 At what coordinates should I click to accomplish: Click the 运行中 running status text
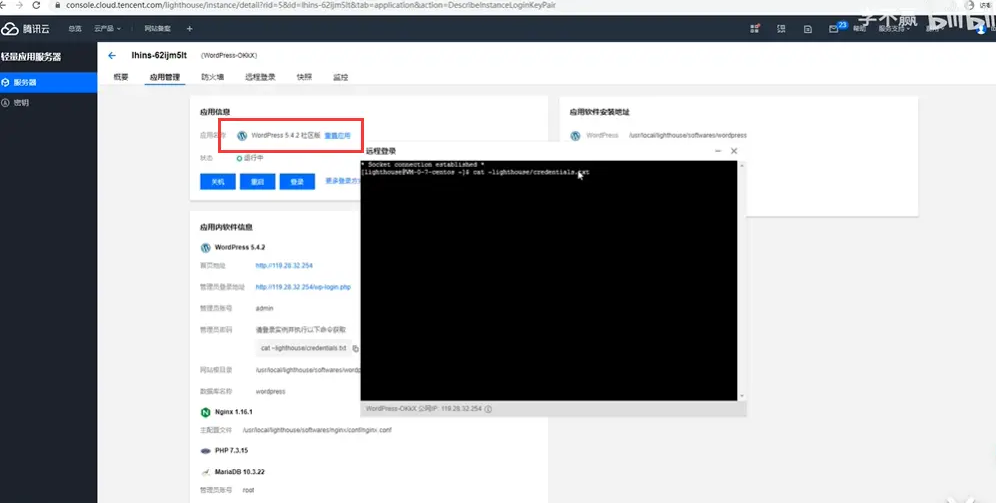click(253, 158)
